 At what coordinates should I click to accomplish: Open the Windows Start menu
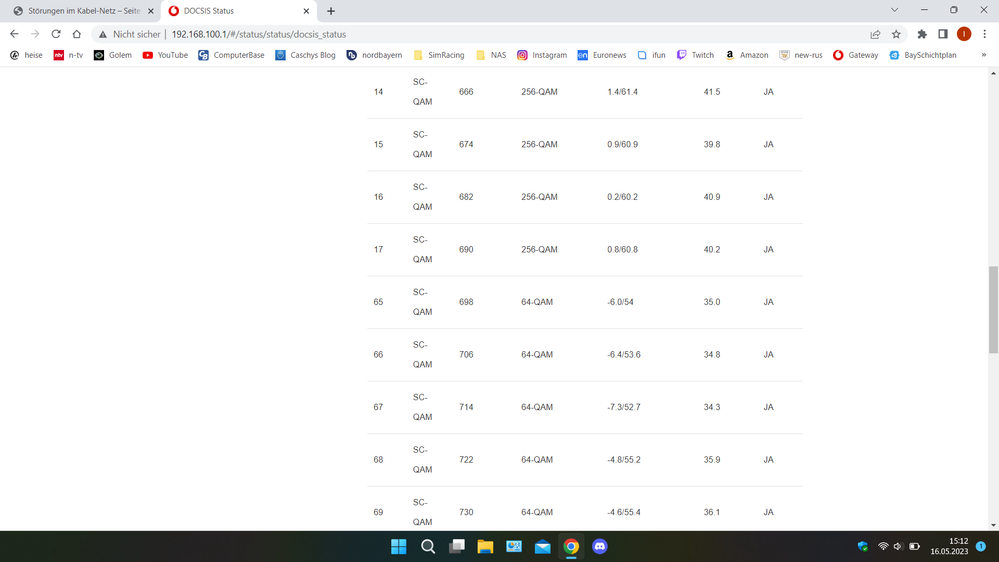[399, 547]
